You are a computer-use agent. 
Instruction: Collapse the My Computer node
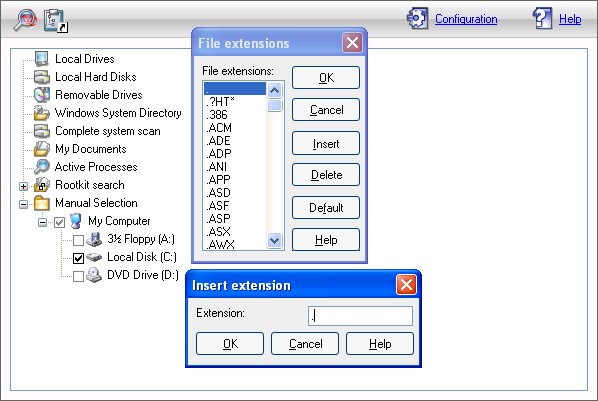coord(42,222)
